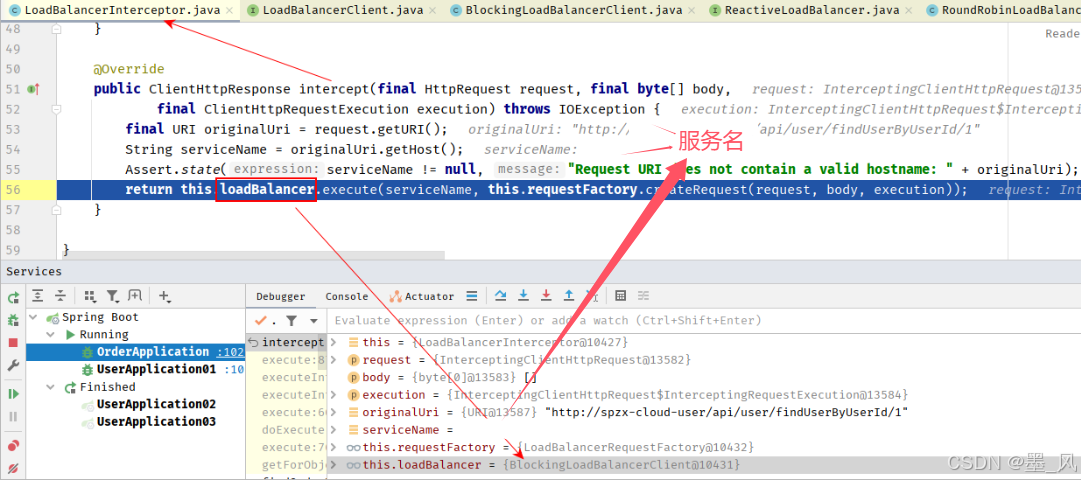Select the 'intercept' stack frame

point(286,343)
